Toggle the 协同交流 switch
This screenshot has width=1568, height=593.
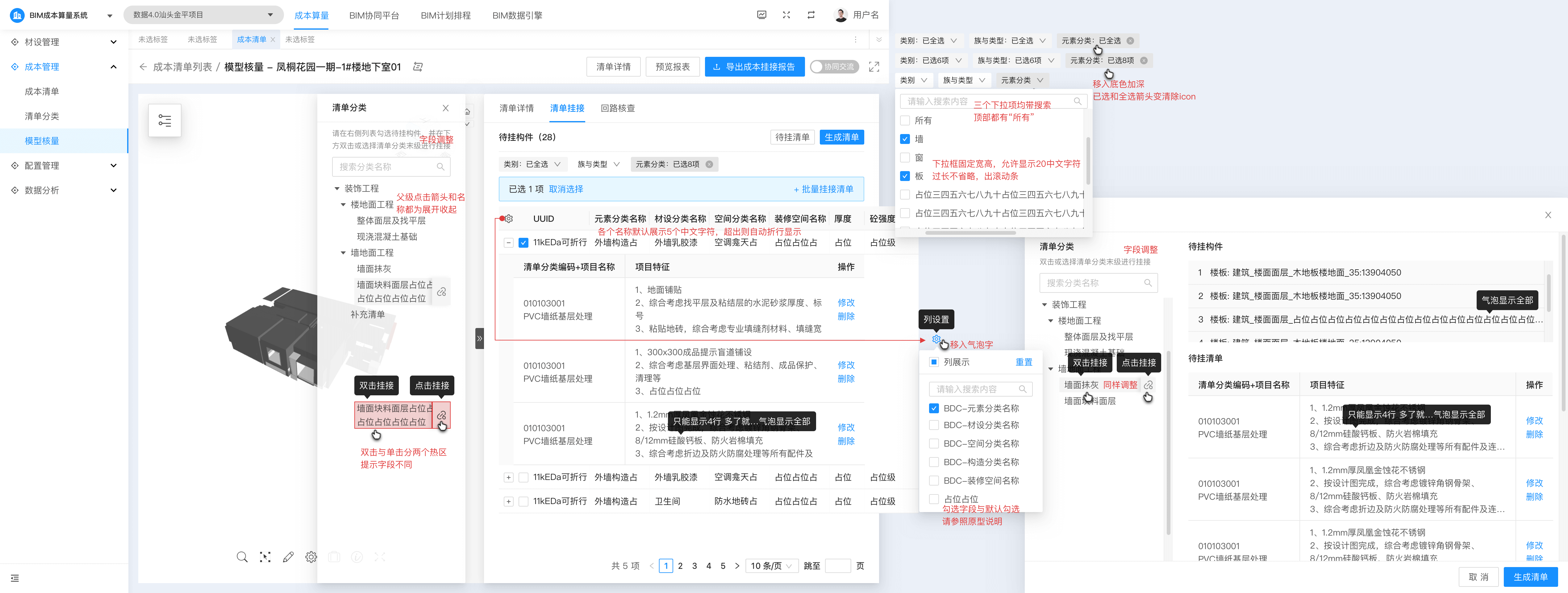coord(834,67)
